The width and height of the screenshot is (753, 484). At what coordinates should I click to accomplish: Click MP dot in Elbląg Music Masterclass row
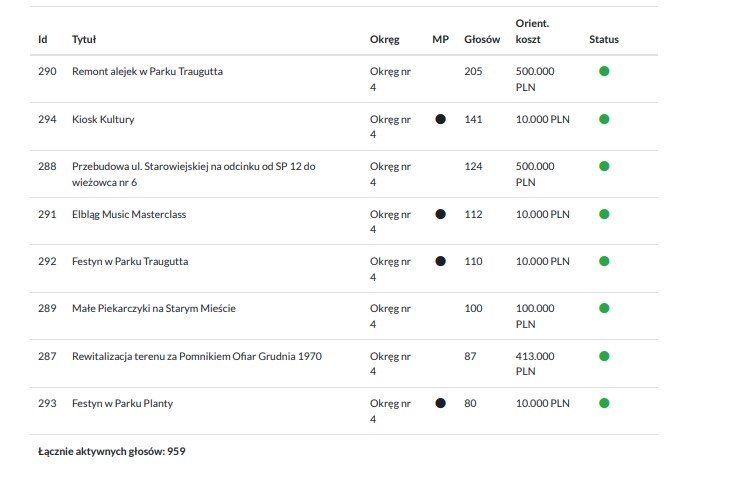[440, 214]
